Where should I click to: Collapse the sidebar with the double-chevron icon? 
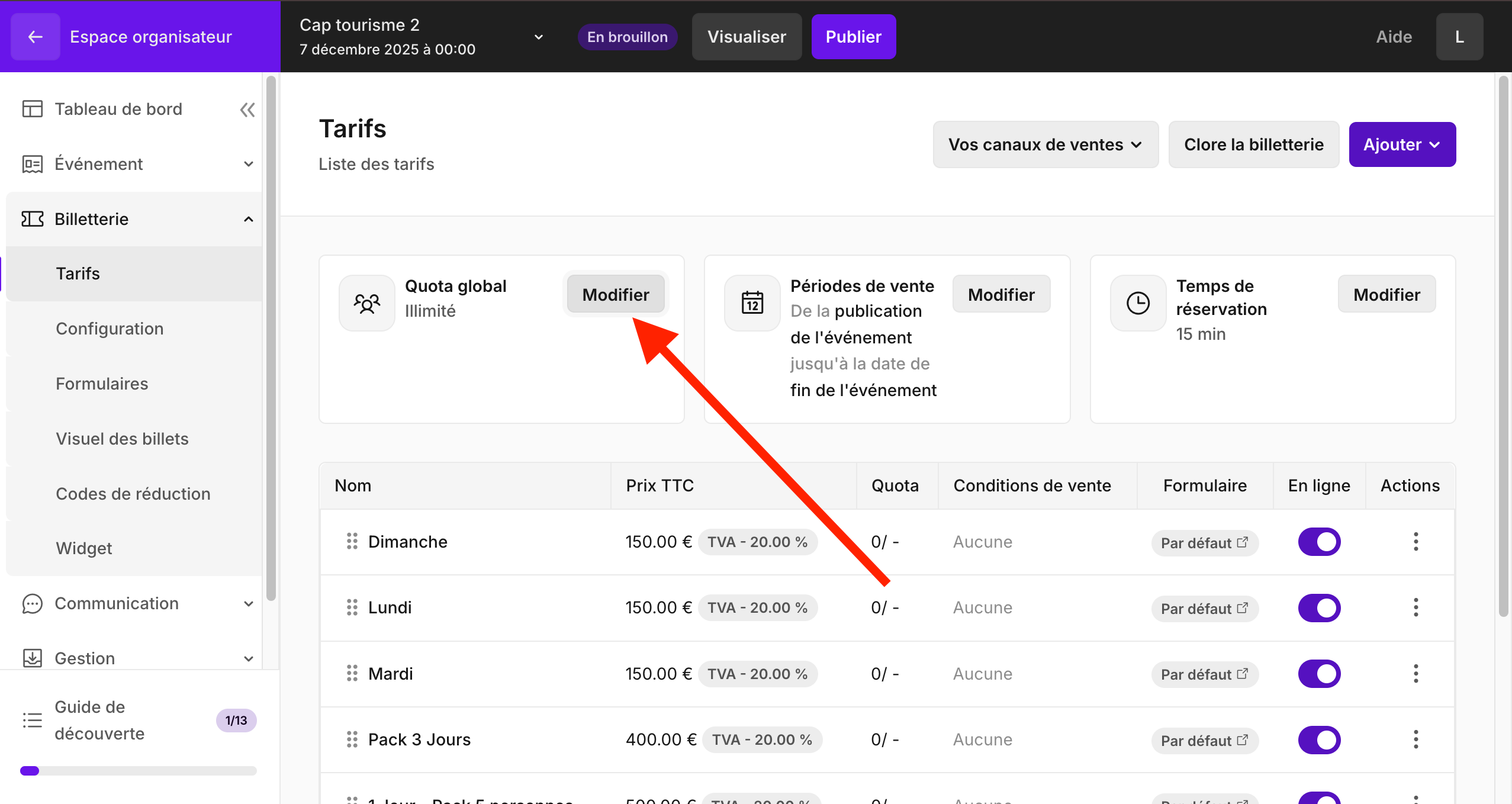coord(247,110)
